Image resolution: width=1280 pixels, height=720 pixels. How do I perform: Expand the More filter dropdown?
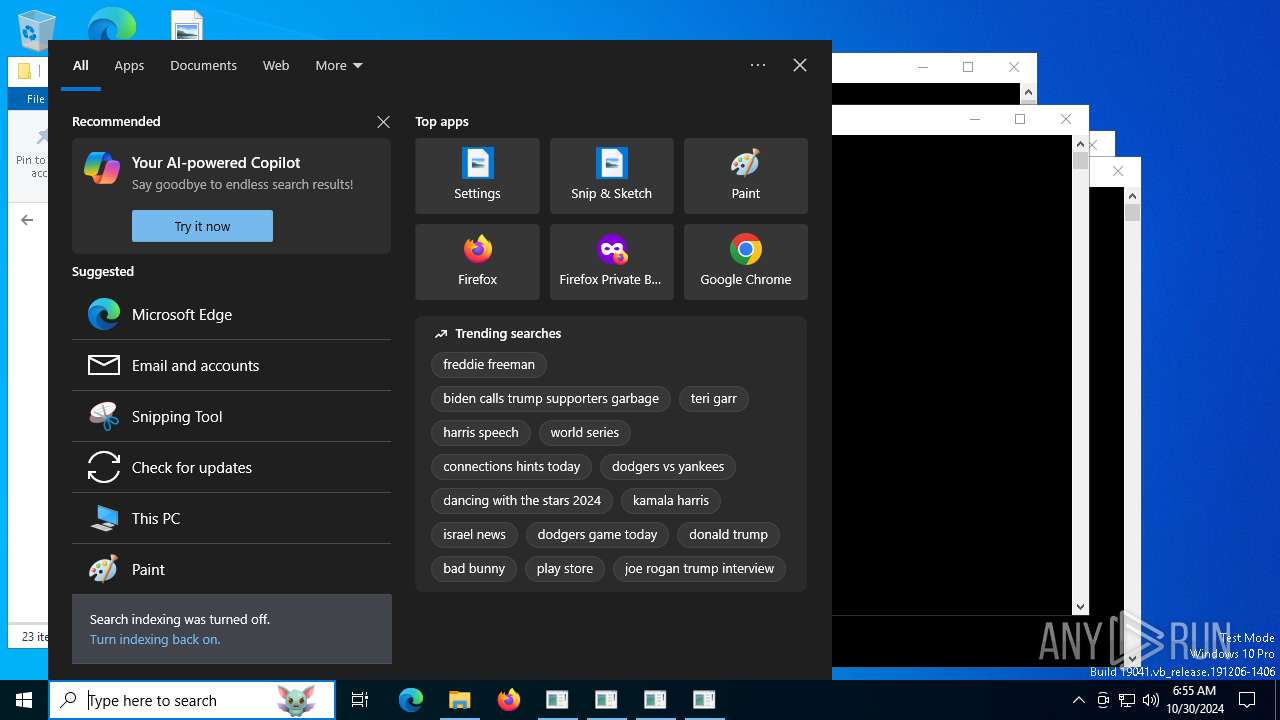click(x=339, y=65)
